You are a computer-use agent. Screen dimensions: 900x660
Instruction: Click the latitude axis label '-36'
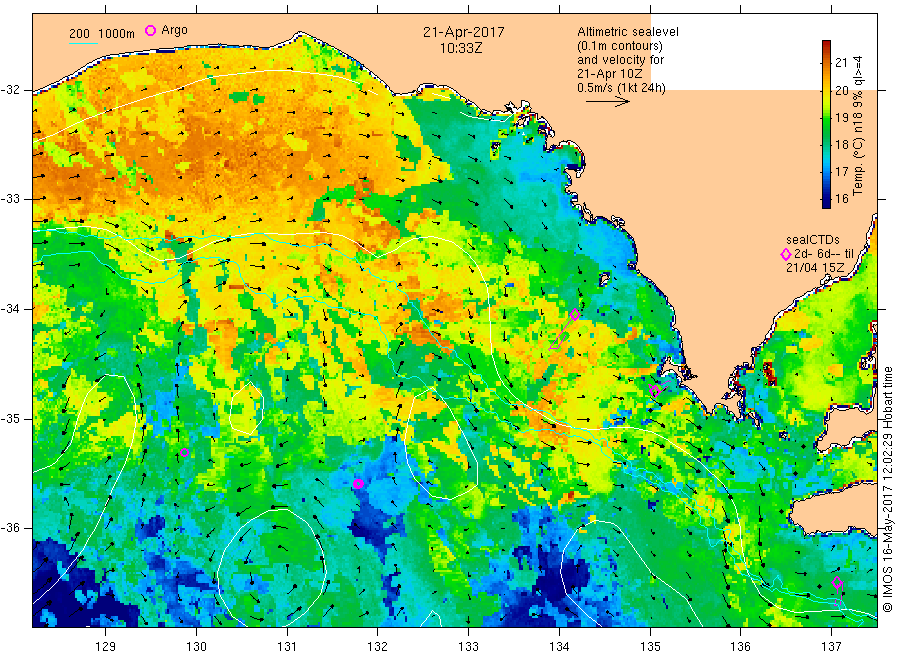click(10, 528)
